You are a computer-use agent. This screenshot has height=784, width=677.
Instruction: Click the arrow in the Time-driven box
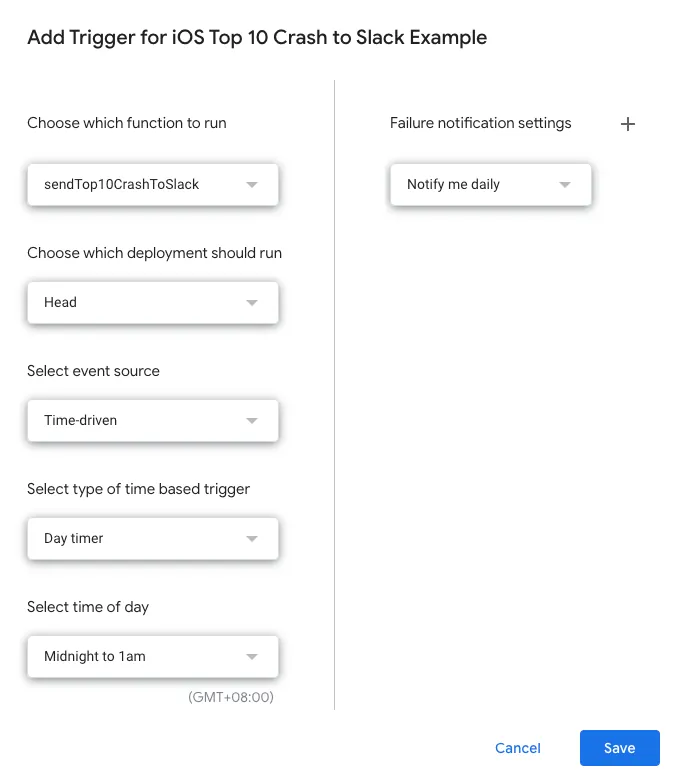pyautogui.click(x=252, y=421)
